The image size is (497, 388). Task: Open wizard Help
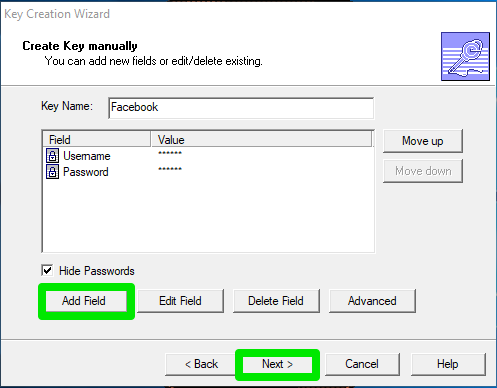click(x=448, y=364)
